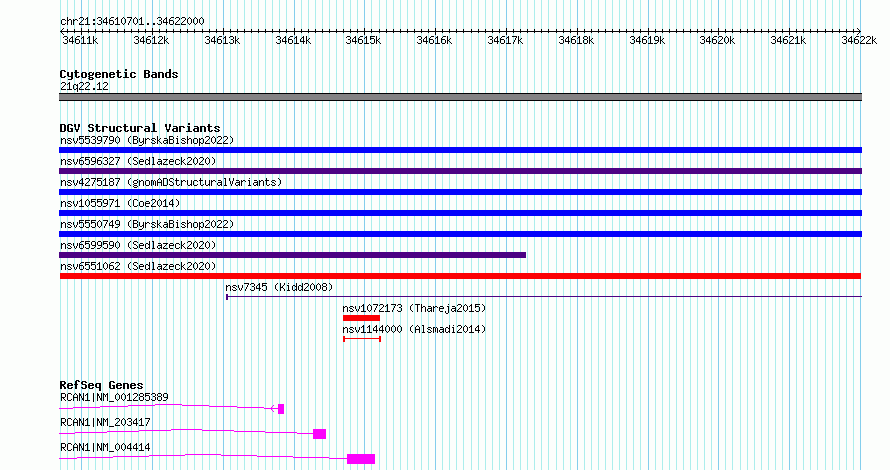Open nsv1072173 (Thareja2015) variant label
The width and height of the screenshot is (890, 470).
coord(414,308)
